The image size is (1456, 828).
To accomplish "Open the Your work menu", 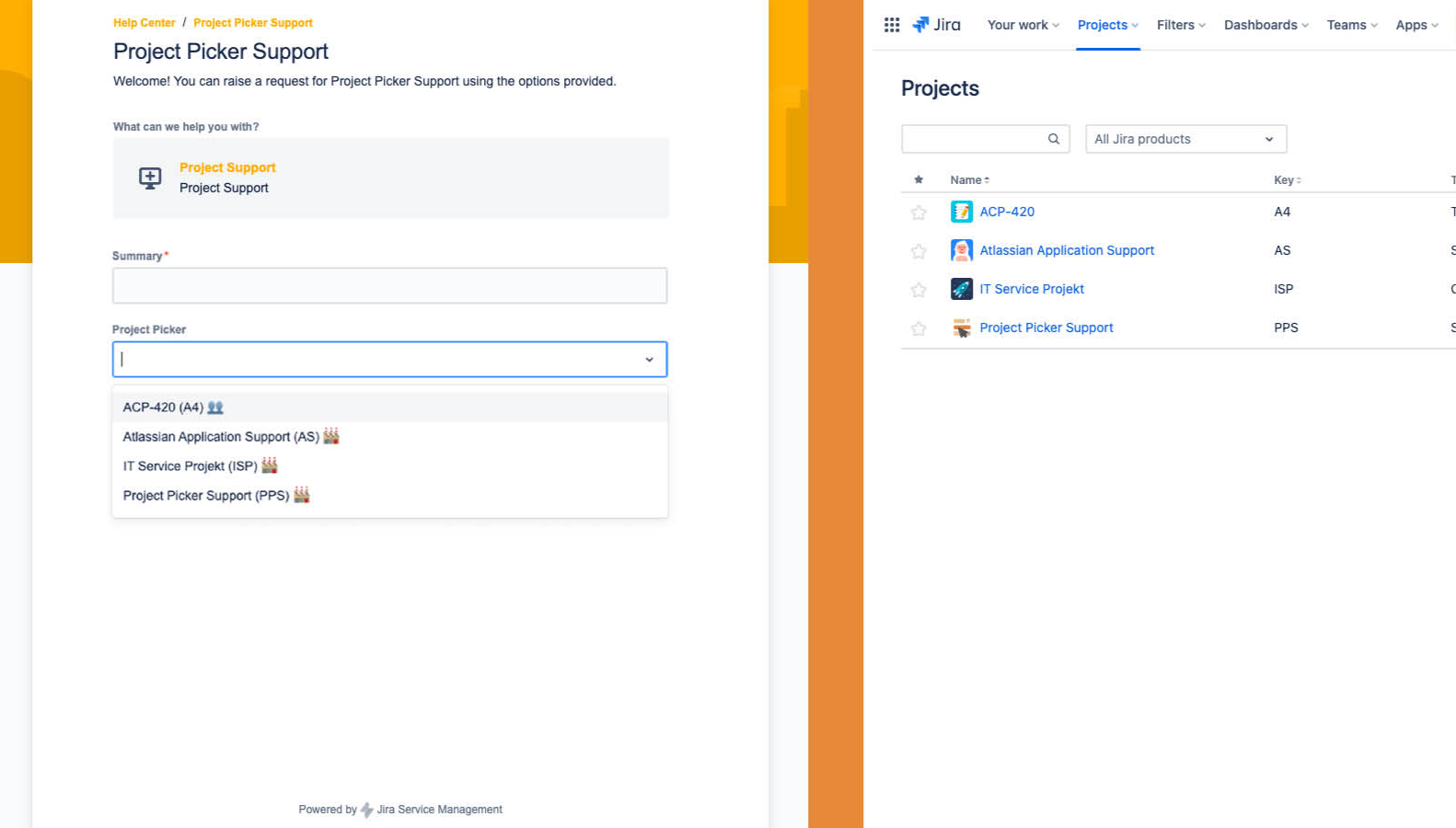I will 1023,25.
